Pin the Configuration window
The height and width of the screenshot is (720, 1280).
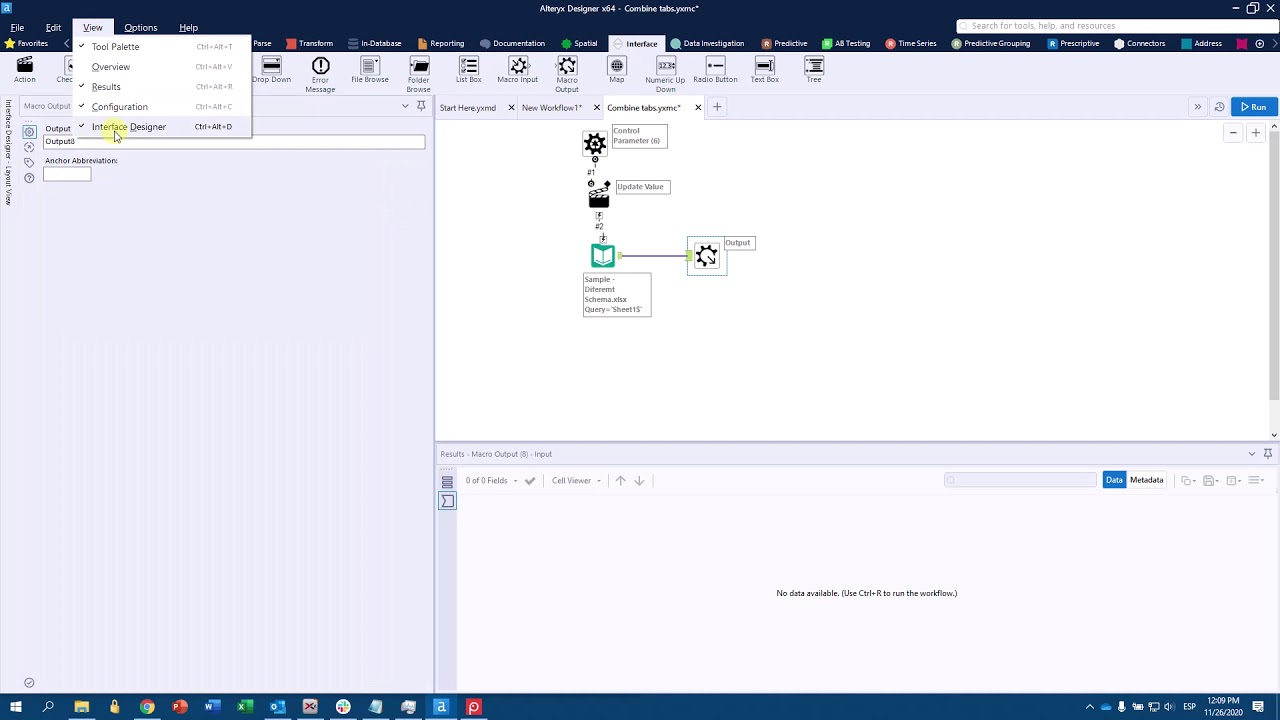pyautogui.click(x=421, y=106)
